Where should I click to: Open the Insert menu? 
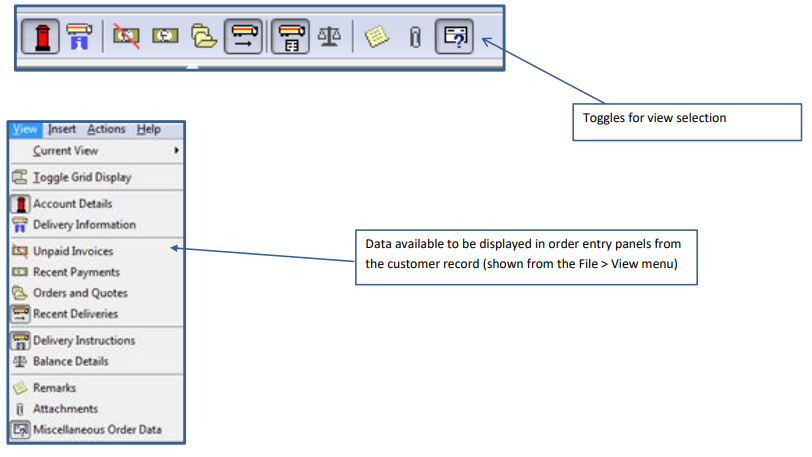point(62,129)
